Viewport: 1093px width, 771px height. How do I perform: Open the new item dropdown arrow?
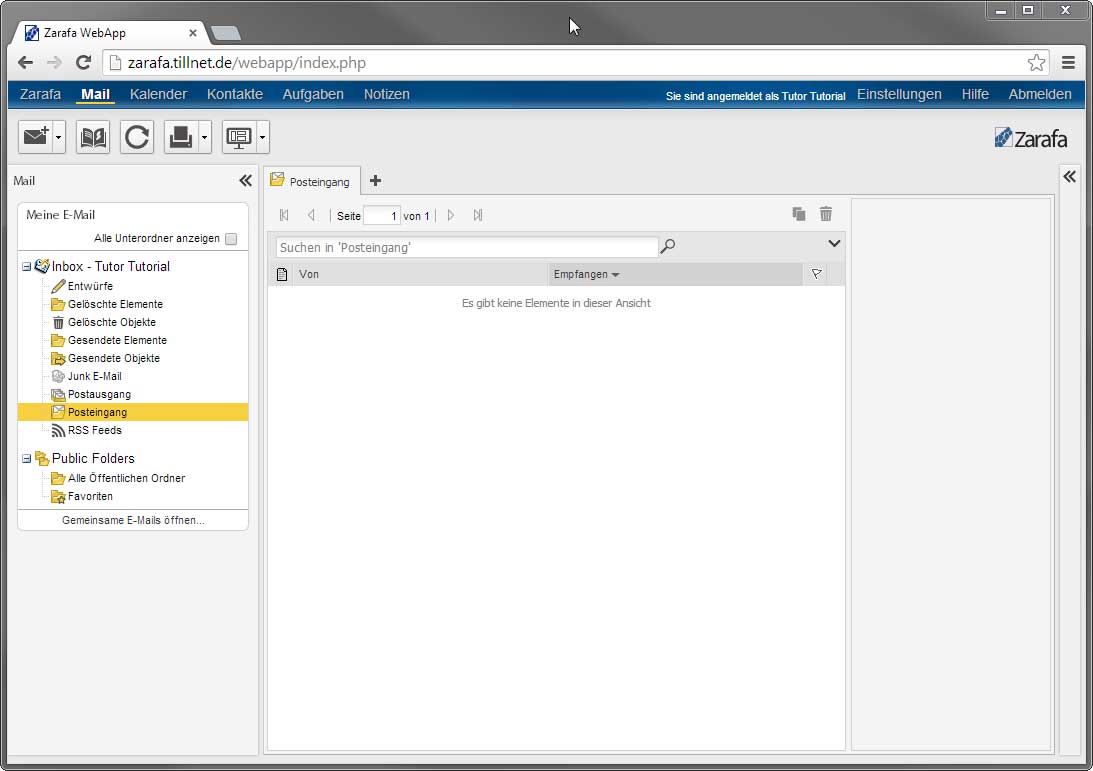pyautogui.click(x=59, y=137)
